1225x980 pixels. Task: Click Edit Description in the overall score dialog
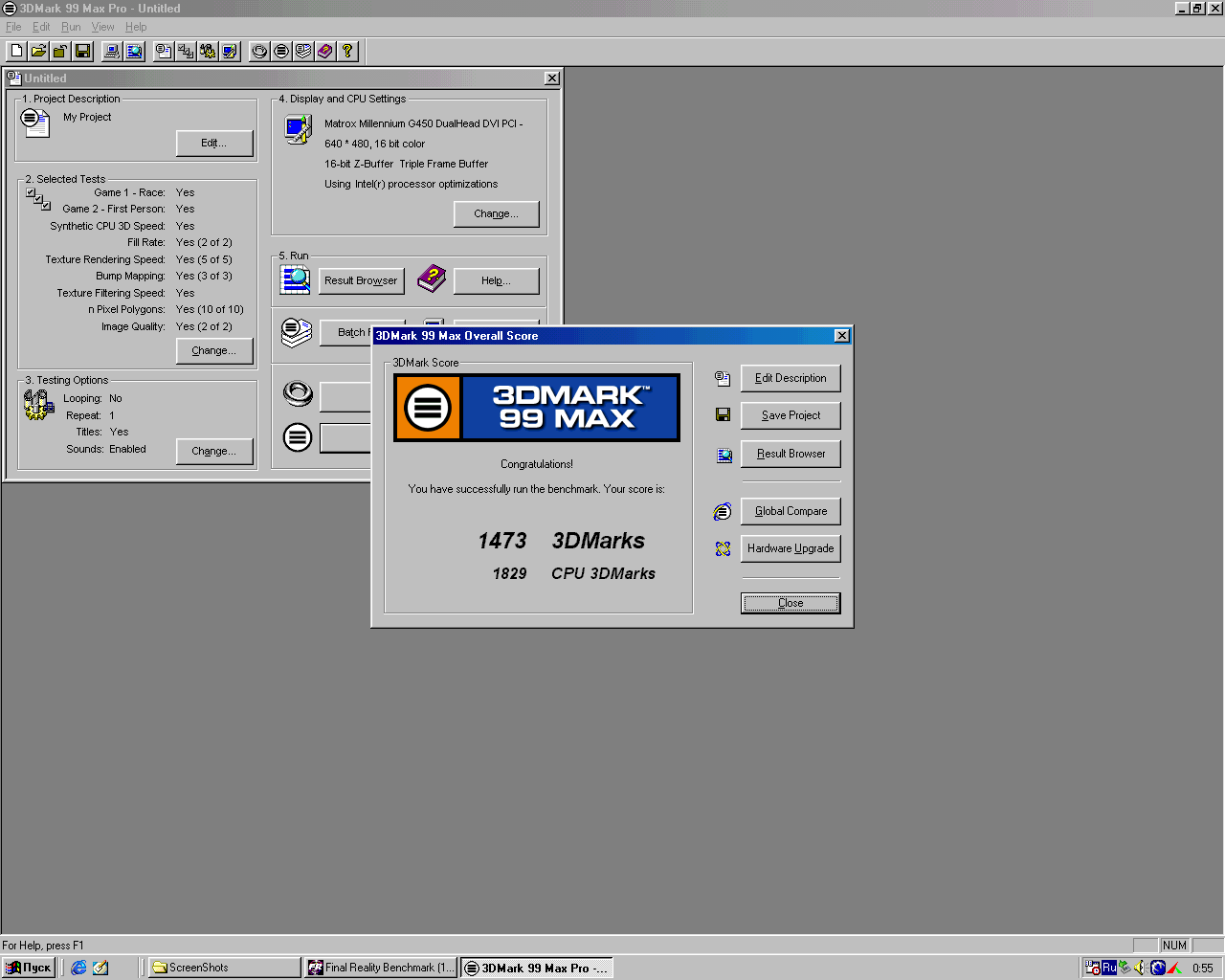(x=791, y=378)
